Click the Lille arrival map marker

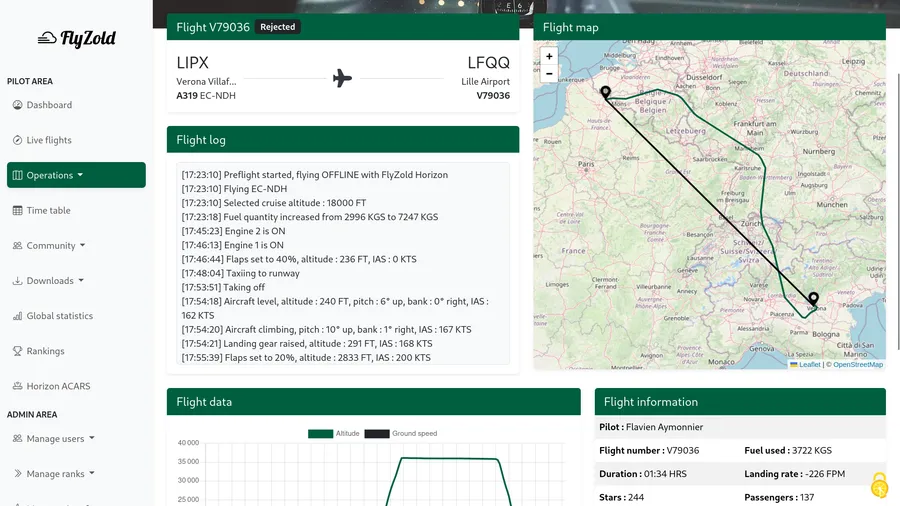point(605,93)
